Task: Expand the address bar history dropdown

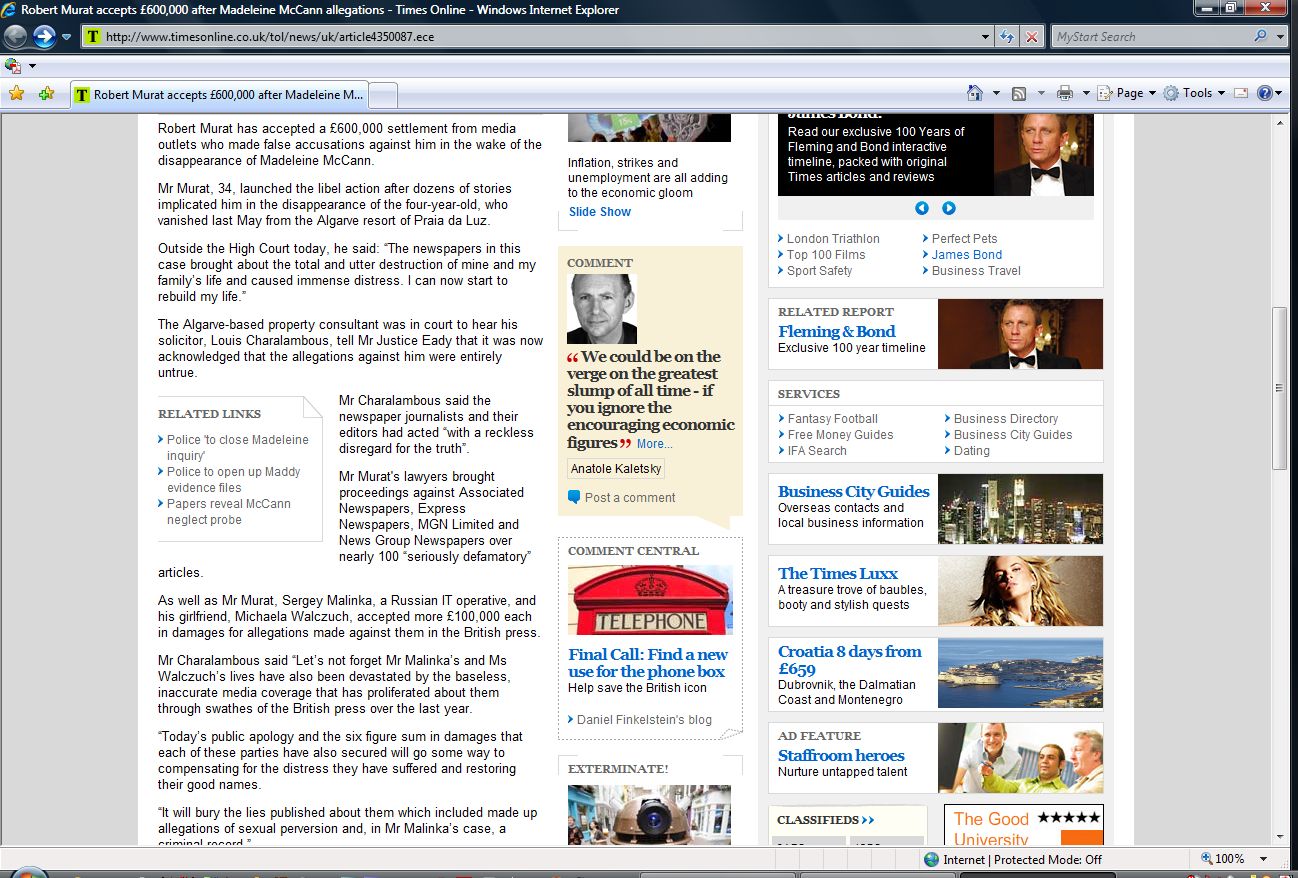Action: click(986, 37)
